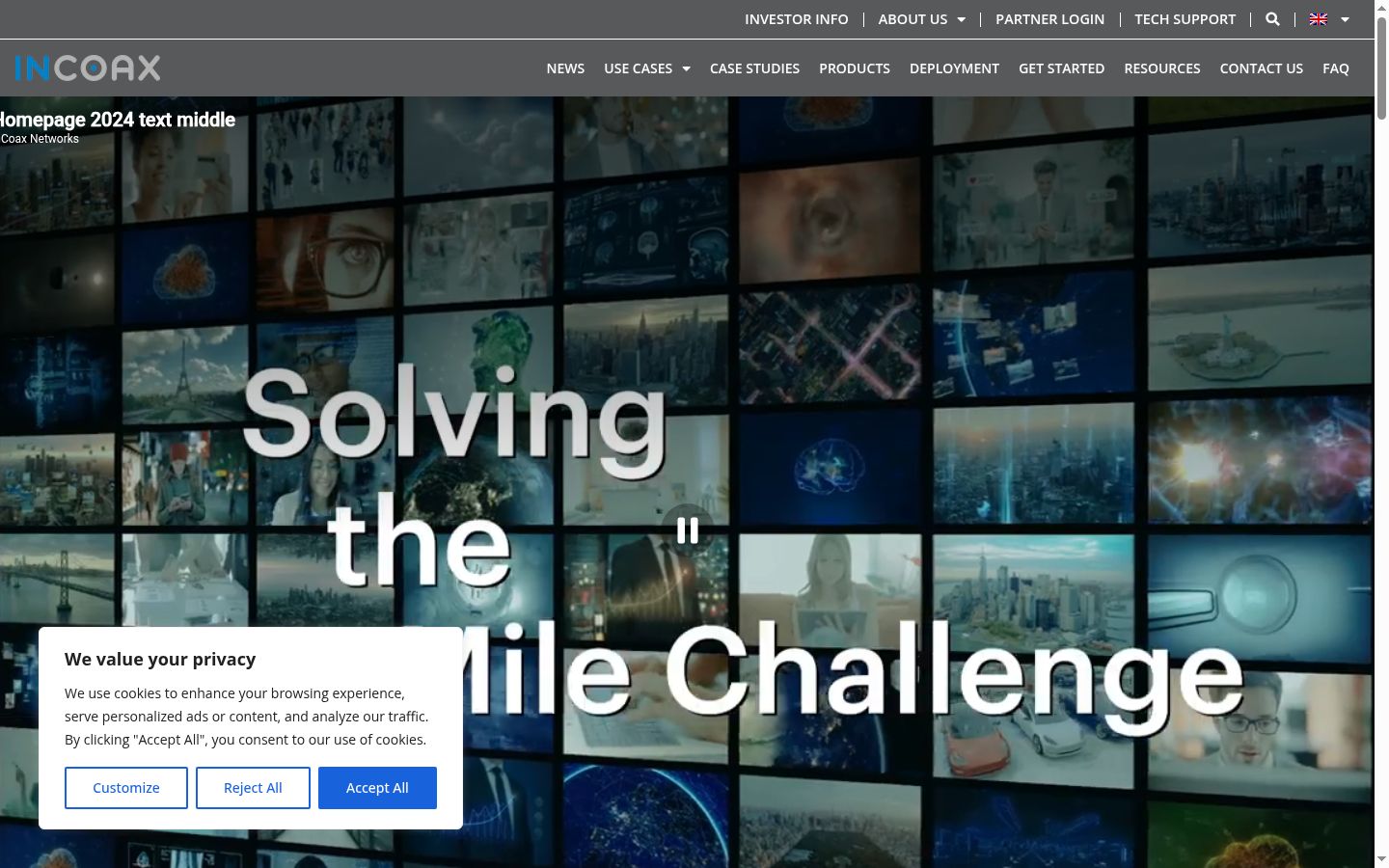Expand the About Us dropdown arrow

(x=961, y=19)
